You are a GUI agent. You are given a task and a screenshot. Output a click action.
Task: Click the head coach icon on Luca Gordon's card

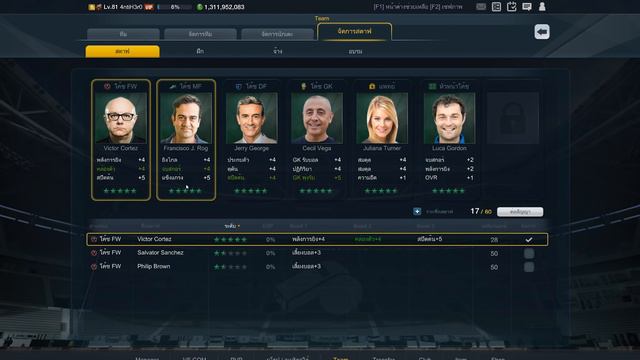(432, 87)
